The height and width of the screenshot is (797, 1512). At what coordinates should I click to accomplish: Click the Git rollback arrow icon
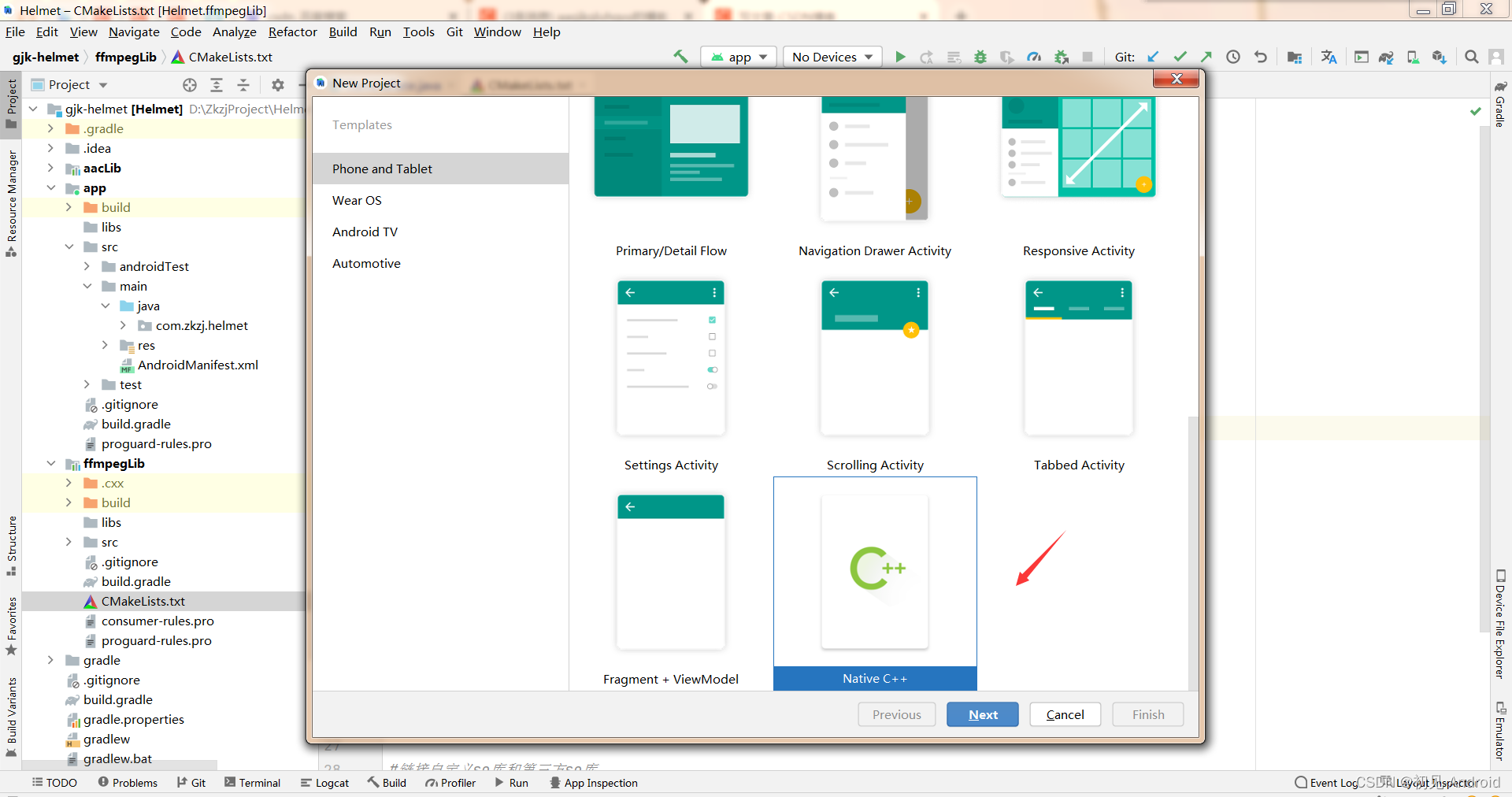(1260, 57)
